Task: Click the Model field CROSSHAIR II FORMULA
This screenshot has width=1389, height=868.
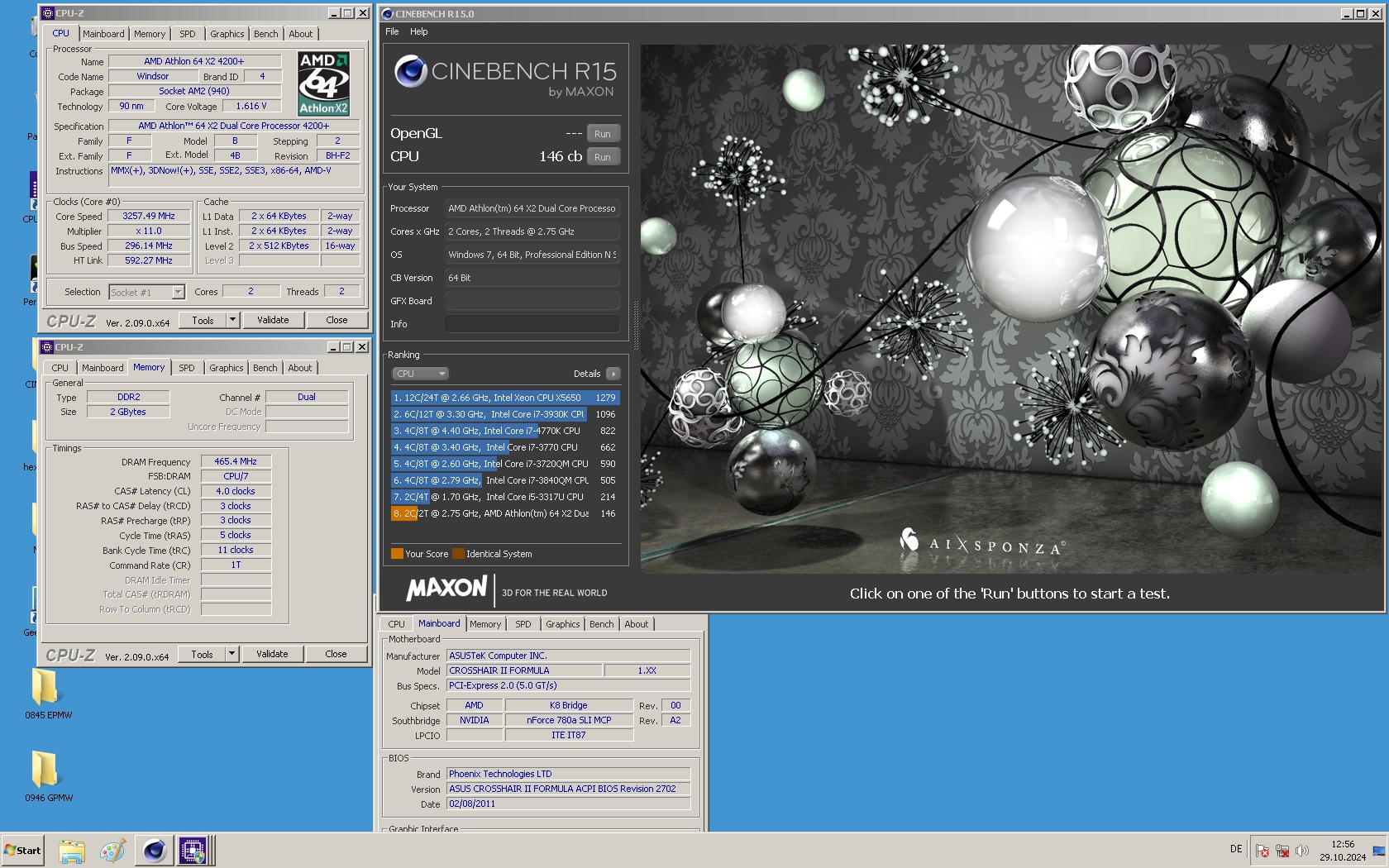Action: [x=524, y=671]
